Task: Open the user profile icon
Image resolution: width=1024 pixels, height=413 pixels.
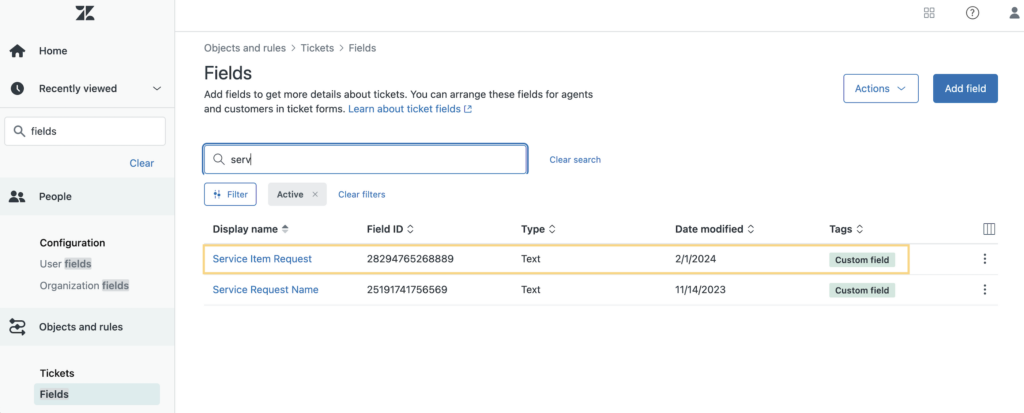Action: point(1014,13)
